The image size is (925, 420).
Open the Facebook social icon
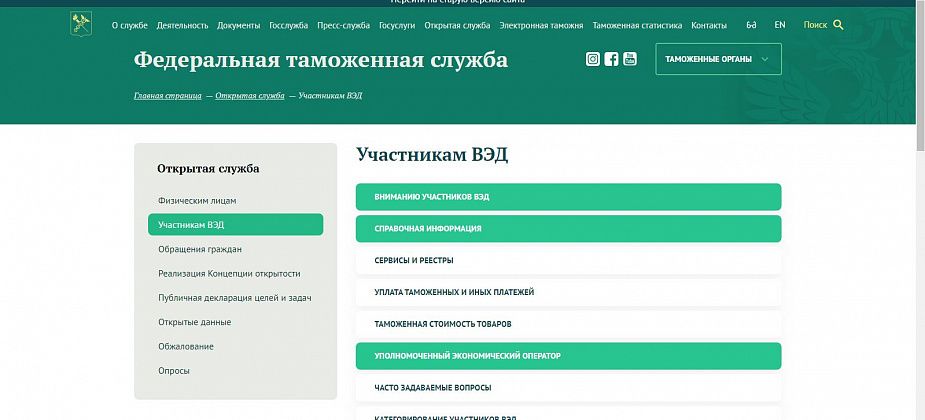point(611,59)
